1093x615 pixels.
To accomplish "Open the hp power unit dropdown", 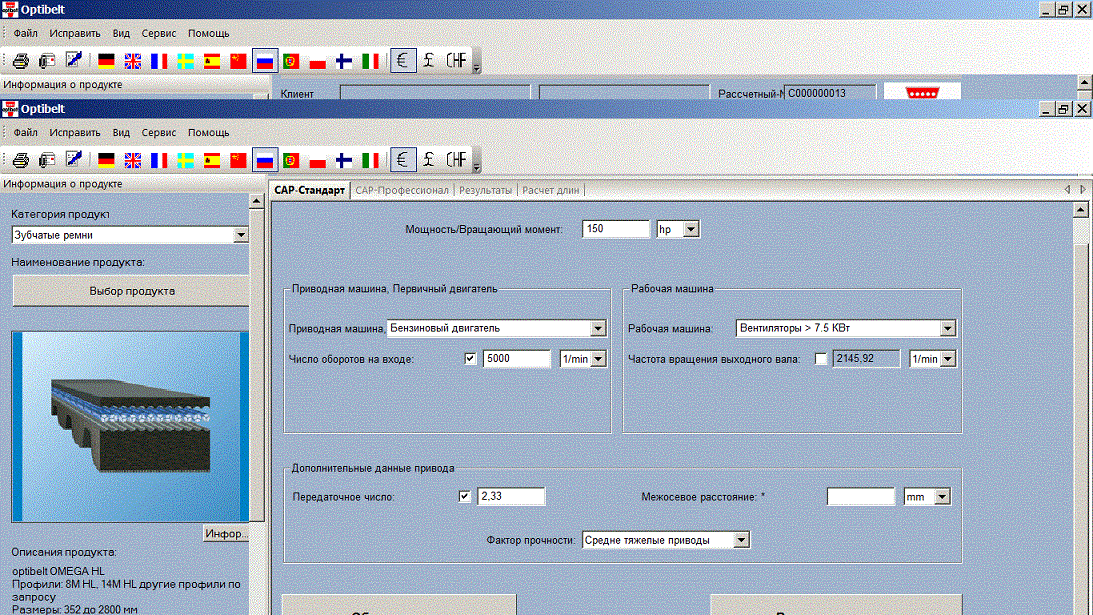I will pos(691,229).
